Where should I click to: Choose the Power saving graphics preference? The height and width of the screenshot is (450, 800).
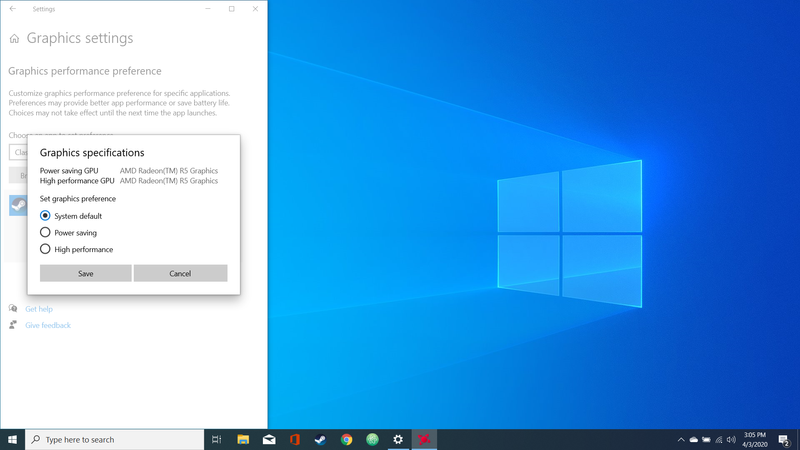point(45,233)
